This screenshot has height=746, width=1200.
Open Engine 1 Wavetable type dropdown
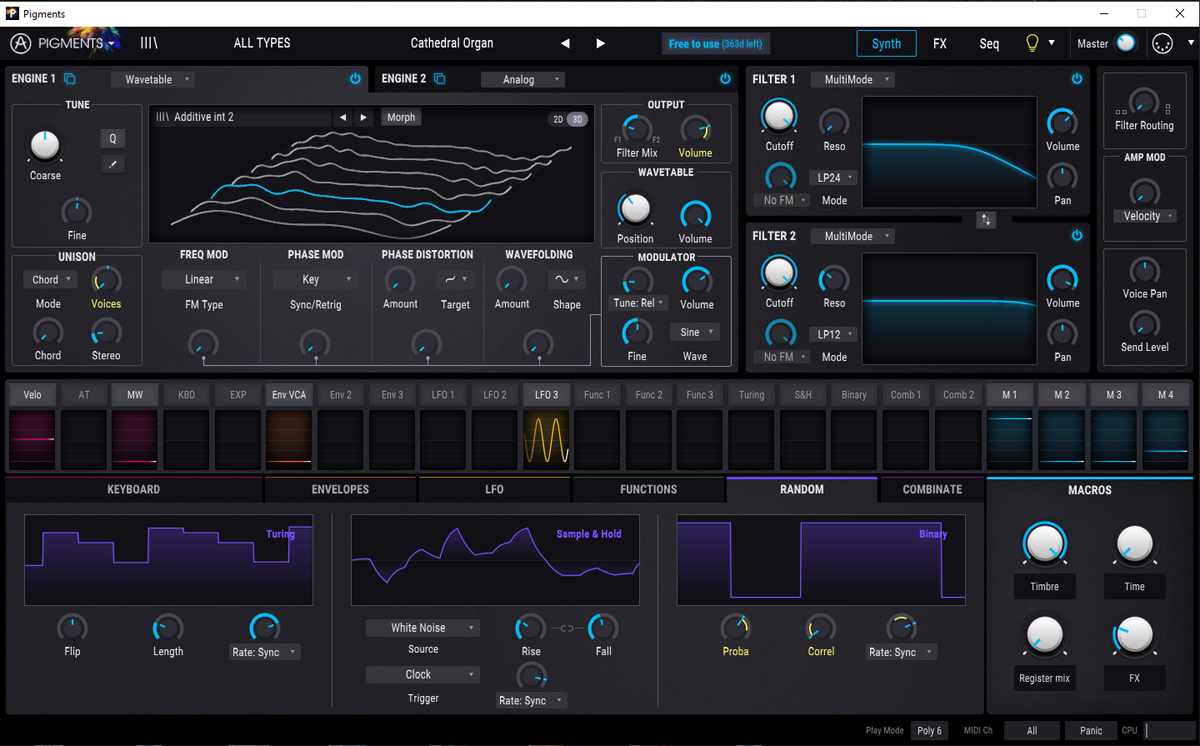(x=153, y=79)
